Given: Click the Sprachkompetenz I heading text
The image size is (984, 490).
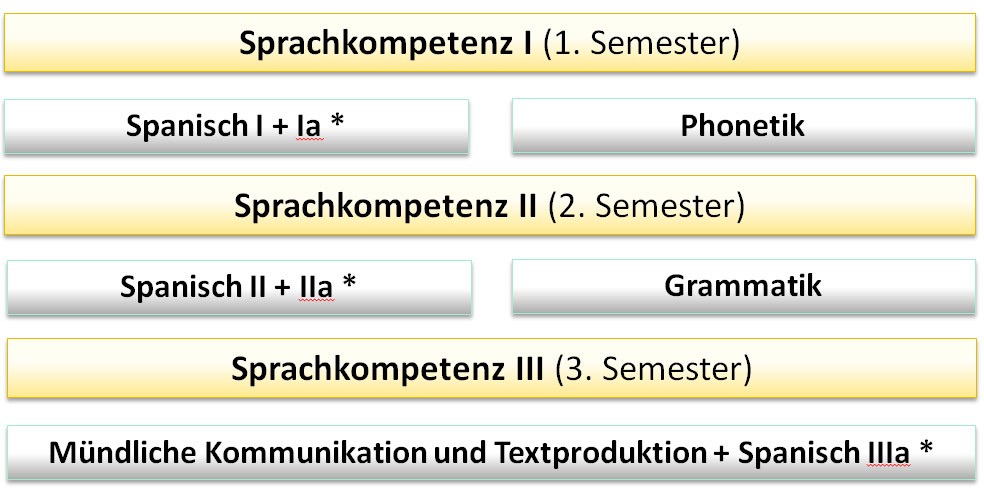Looking at the screenshot, I should point(386,45).
